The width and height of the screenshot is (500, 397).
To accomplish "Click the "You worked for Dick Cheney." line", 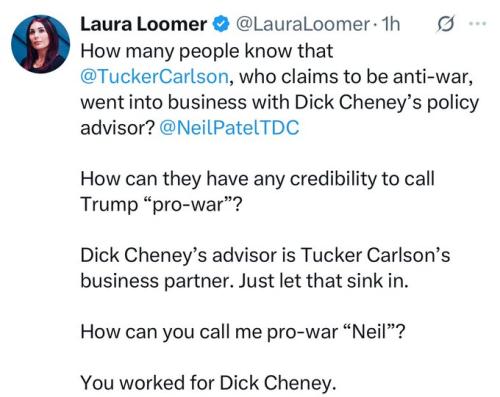I will coord(208,383).
